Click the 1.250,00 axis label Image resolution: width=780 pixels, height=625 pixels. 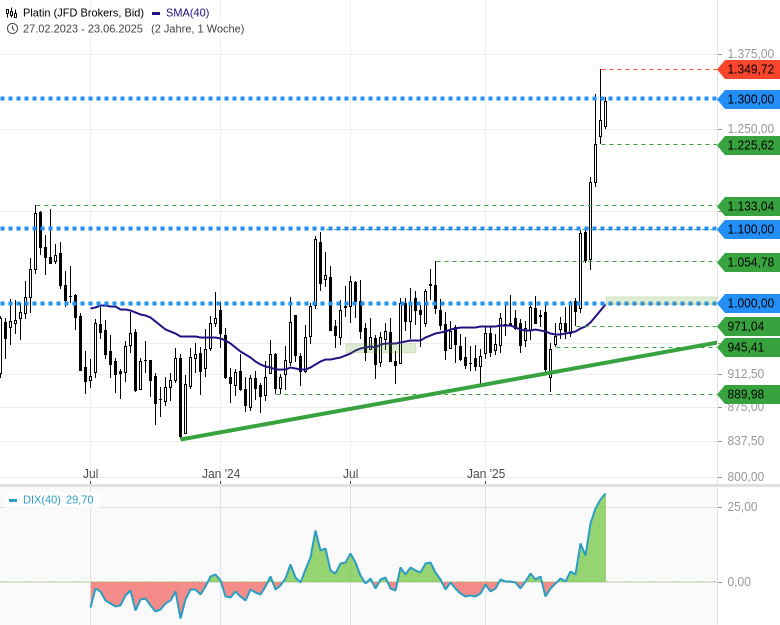(x=751, y=129)
